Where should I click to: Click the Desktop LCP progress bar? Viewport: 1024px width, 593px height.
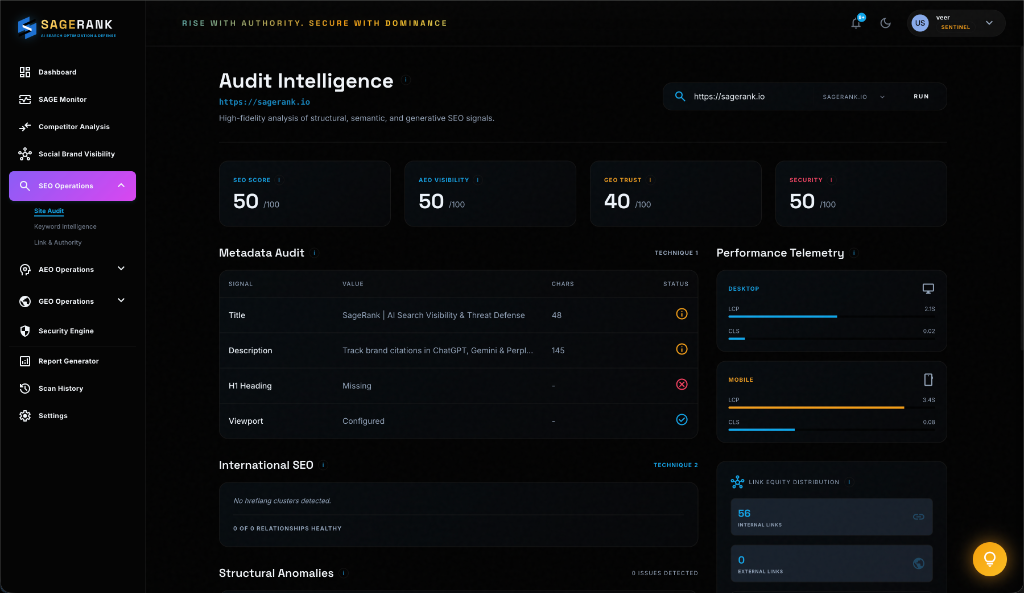click(831, 317)
